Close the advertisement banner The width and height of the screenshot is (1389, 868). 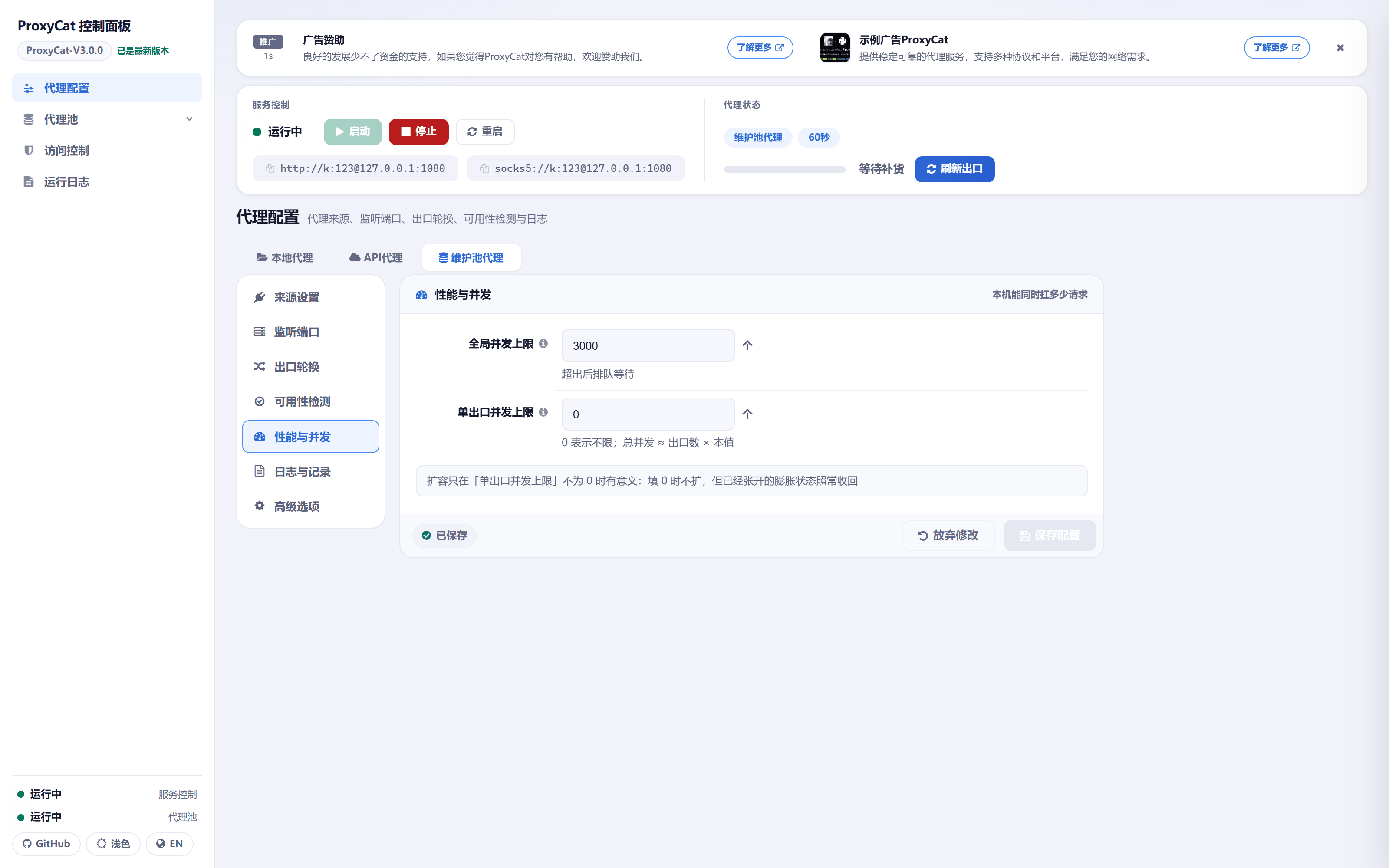coord(1340,48)
